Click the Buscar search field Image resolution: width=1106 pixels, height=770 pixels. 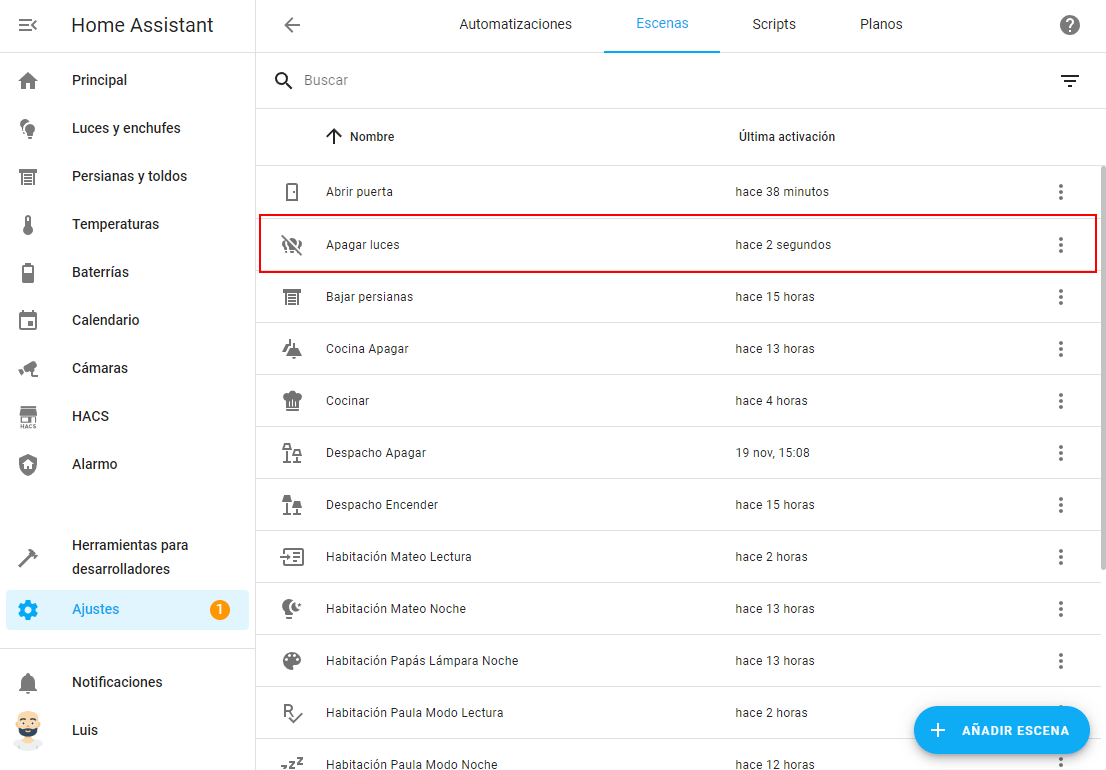[660, 80]
